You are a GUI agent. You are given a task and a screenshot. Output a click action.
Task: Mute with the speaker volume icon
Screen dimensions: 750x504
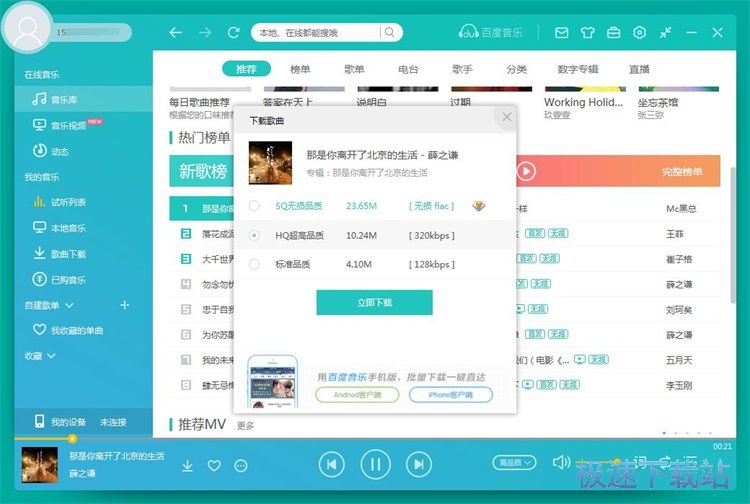point(561,462)
